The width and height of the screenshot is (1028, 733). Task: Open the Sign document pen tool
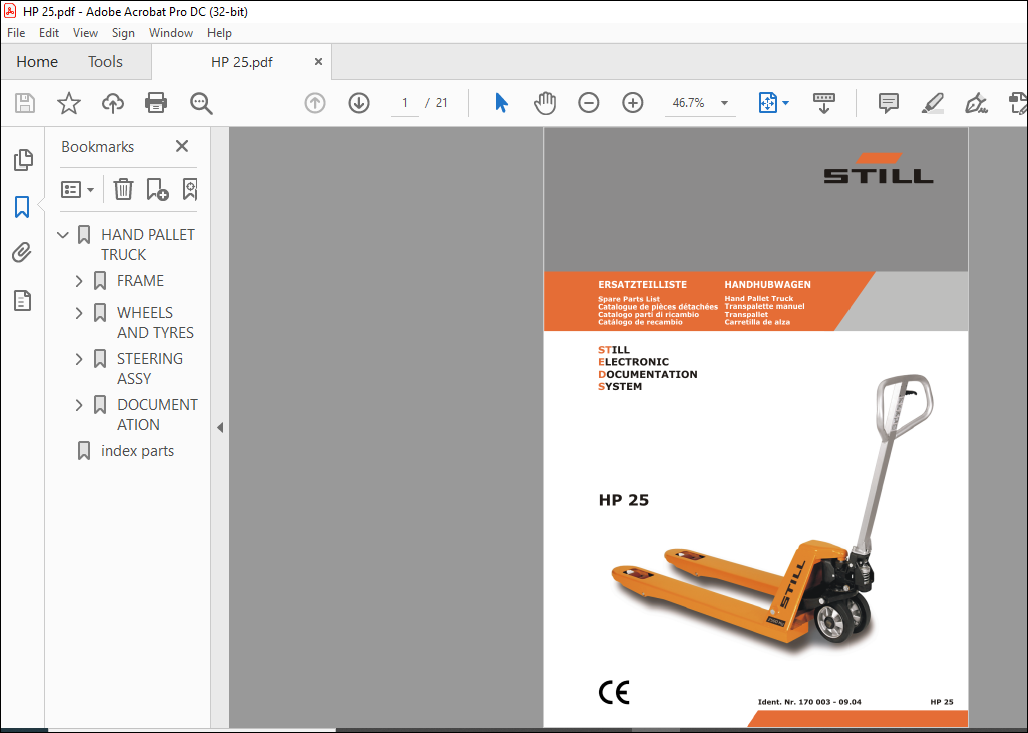click(976, 103)
